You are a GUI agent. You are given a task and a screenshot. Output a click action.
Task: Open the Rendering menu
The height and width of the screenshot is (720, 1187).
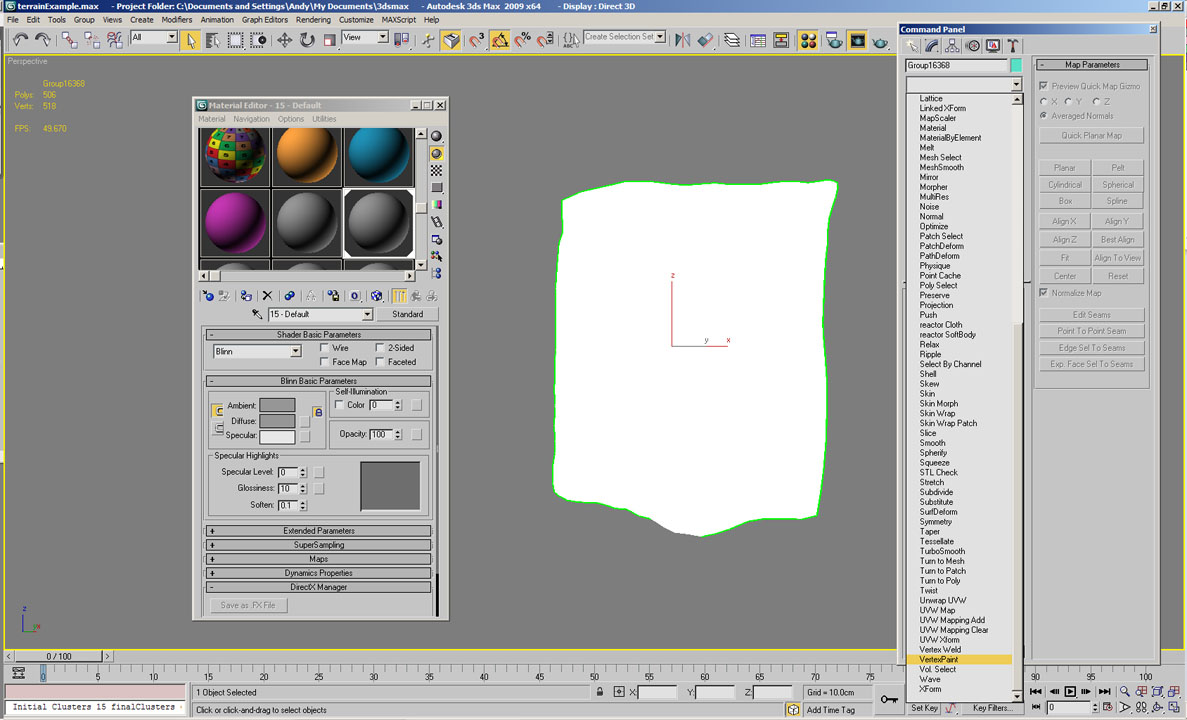313,20
